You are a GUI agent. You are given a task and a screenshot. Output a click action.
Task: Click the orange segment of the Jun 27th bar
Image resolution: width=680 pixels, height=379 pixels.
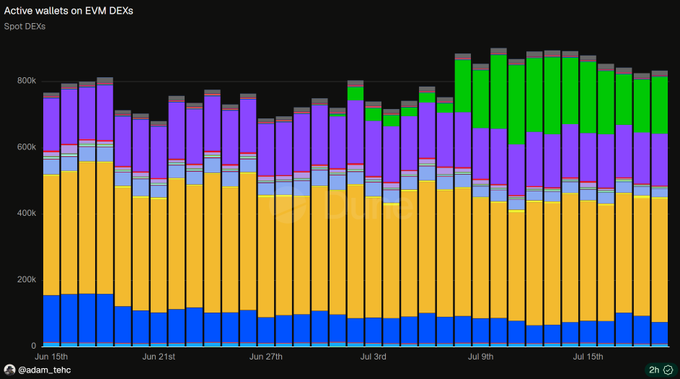[266, 257]
